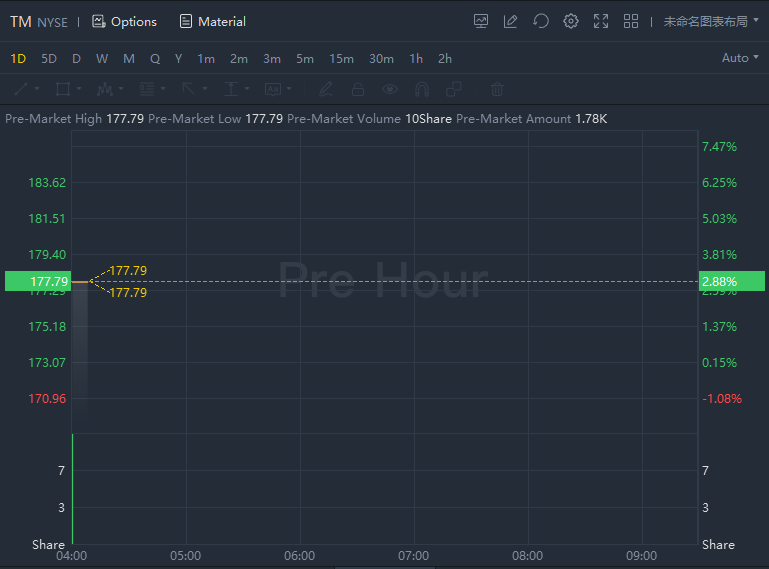Select the 3m interval
769x569 pixels.
[x=272, y=59]
